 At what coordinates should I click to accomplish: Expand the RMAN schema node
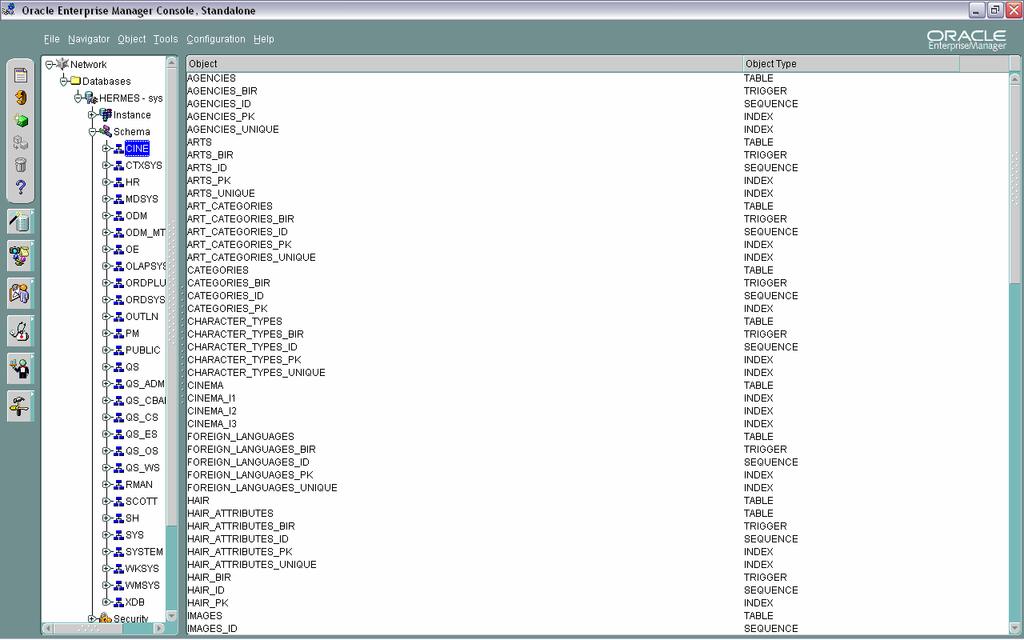[x=107, y=485]
